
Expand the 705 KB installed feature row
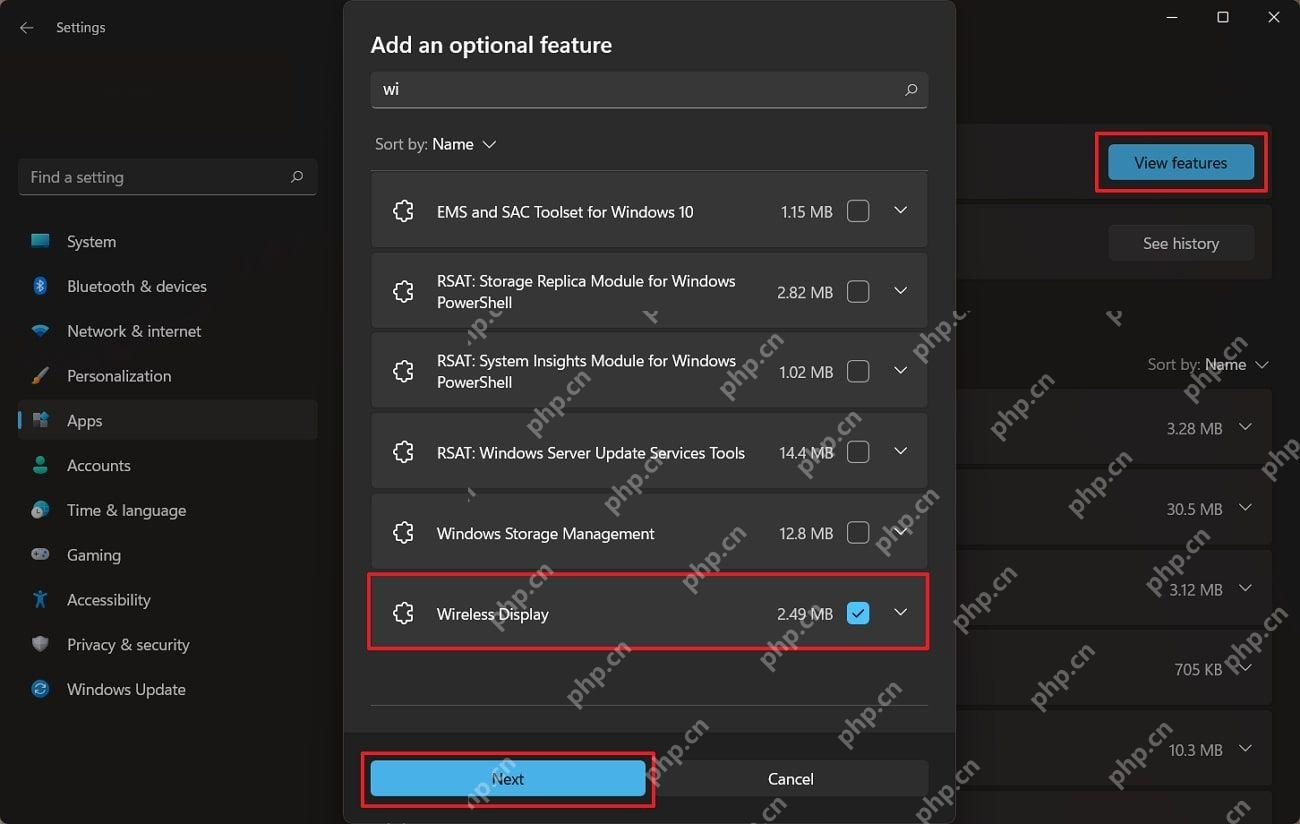(1245, 668)
